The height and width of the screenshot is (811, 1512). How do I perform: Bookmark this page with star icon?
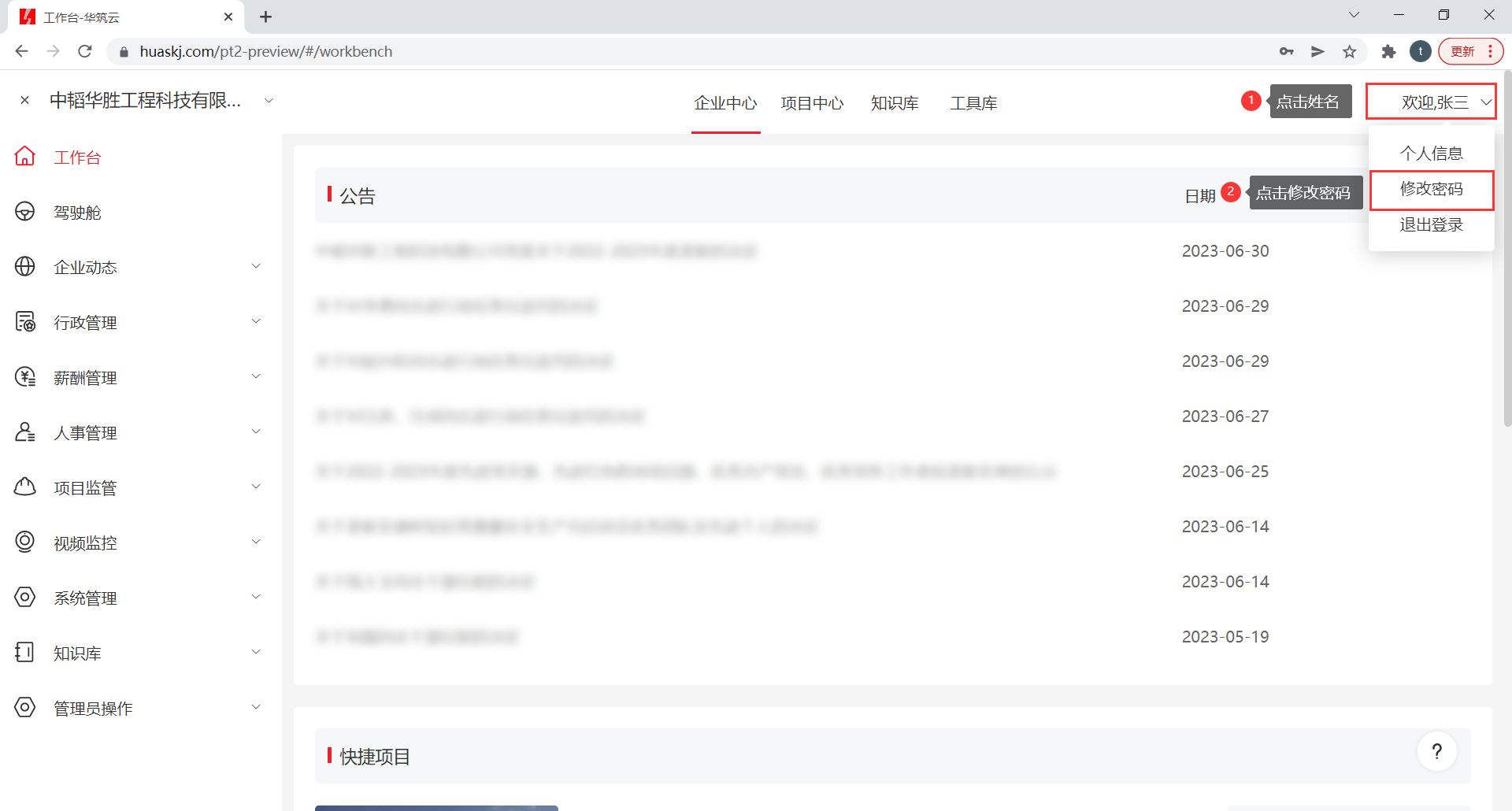(x=1350, y=52)
